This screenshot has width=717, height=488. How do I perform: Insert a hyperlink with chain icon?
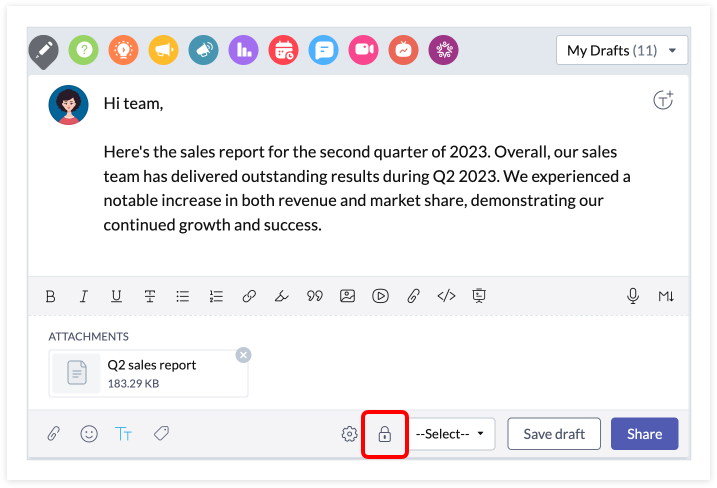(249, 296)
